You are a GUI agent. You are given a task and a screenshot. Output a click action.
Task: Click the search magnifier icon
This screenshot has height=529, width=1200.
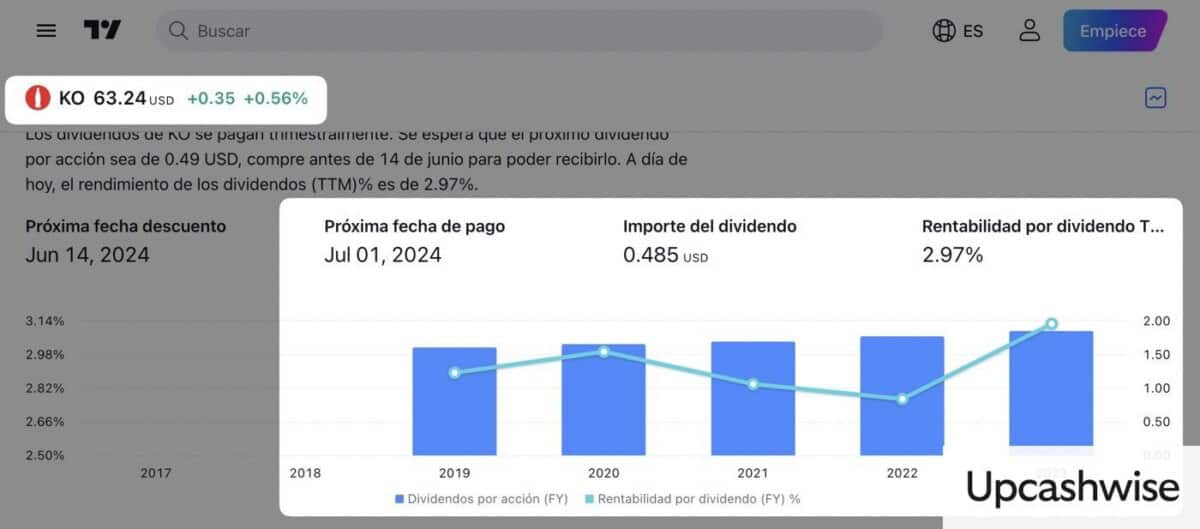pos(178,31)
